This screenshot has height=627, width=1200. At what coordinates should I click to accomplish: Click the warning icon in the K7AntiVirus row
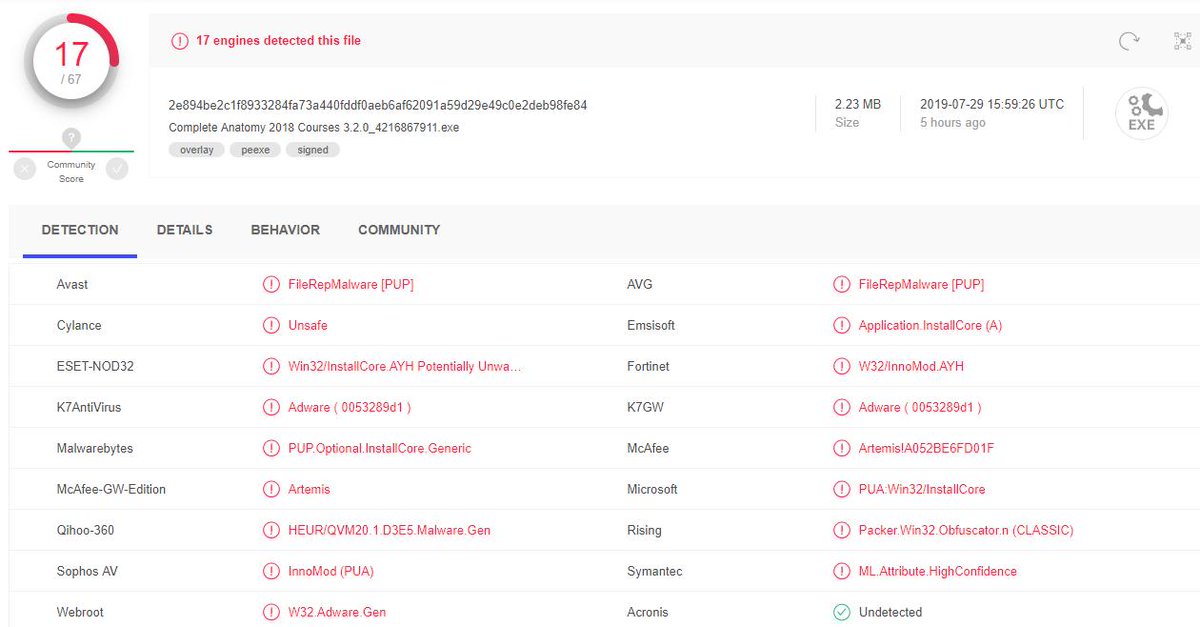click(271, 408)
